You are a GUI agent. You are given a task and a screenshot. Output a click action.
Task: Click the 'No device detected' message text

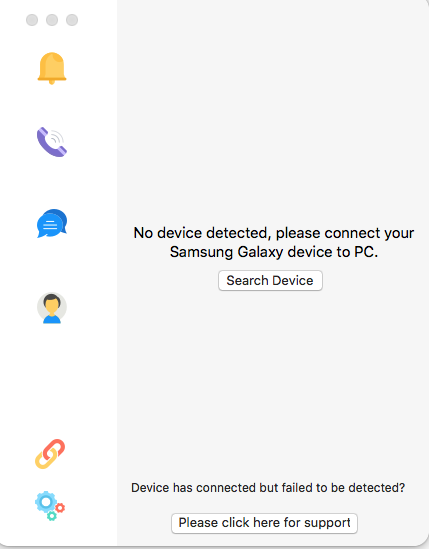(200, 233)
